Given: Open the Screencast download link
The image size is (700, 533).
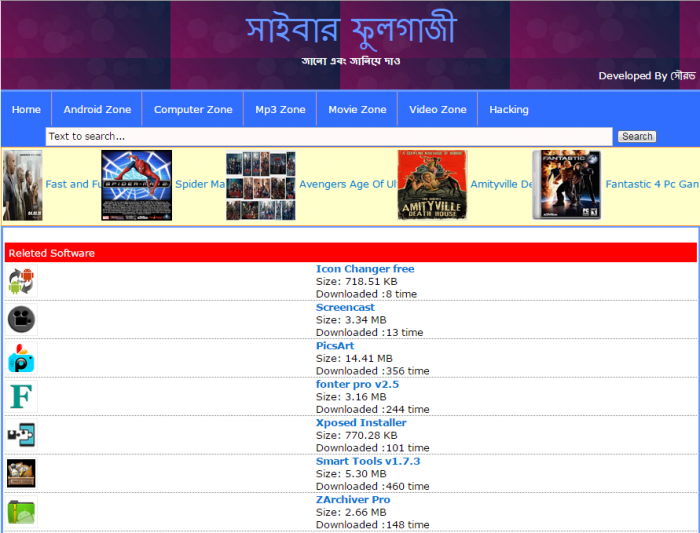Looking at the screenshot, I should (x=345, y=307).
